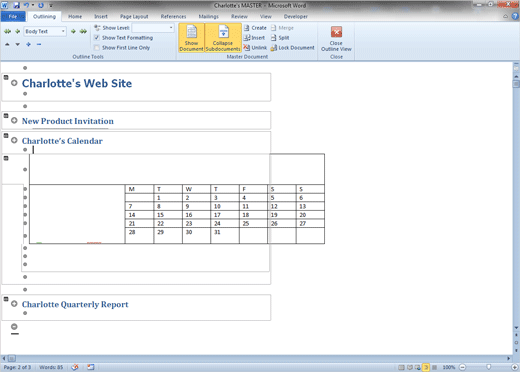Click the Show Document button
The image size is (520, 372).
191,38
